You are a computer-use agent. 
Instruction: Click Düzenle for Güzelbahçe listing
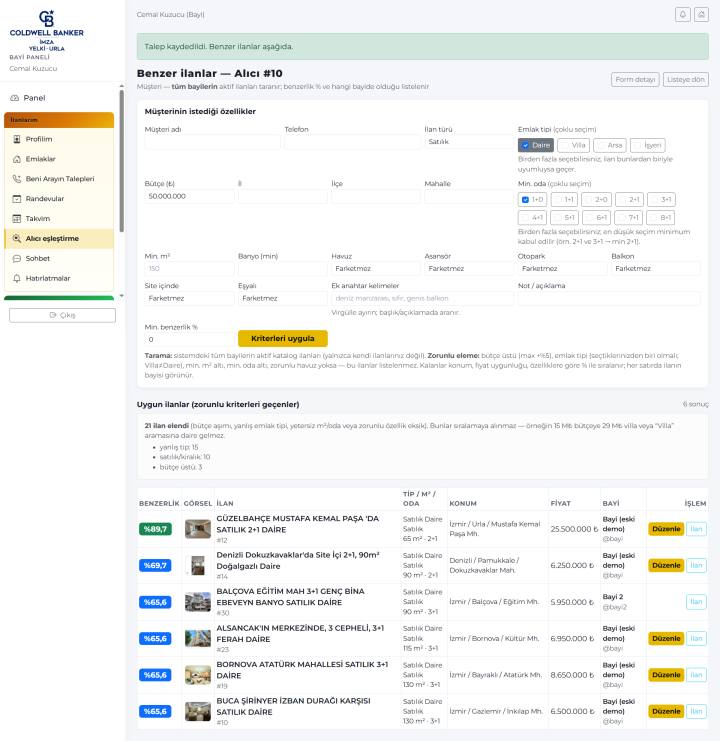(x=666, y=529)
